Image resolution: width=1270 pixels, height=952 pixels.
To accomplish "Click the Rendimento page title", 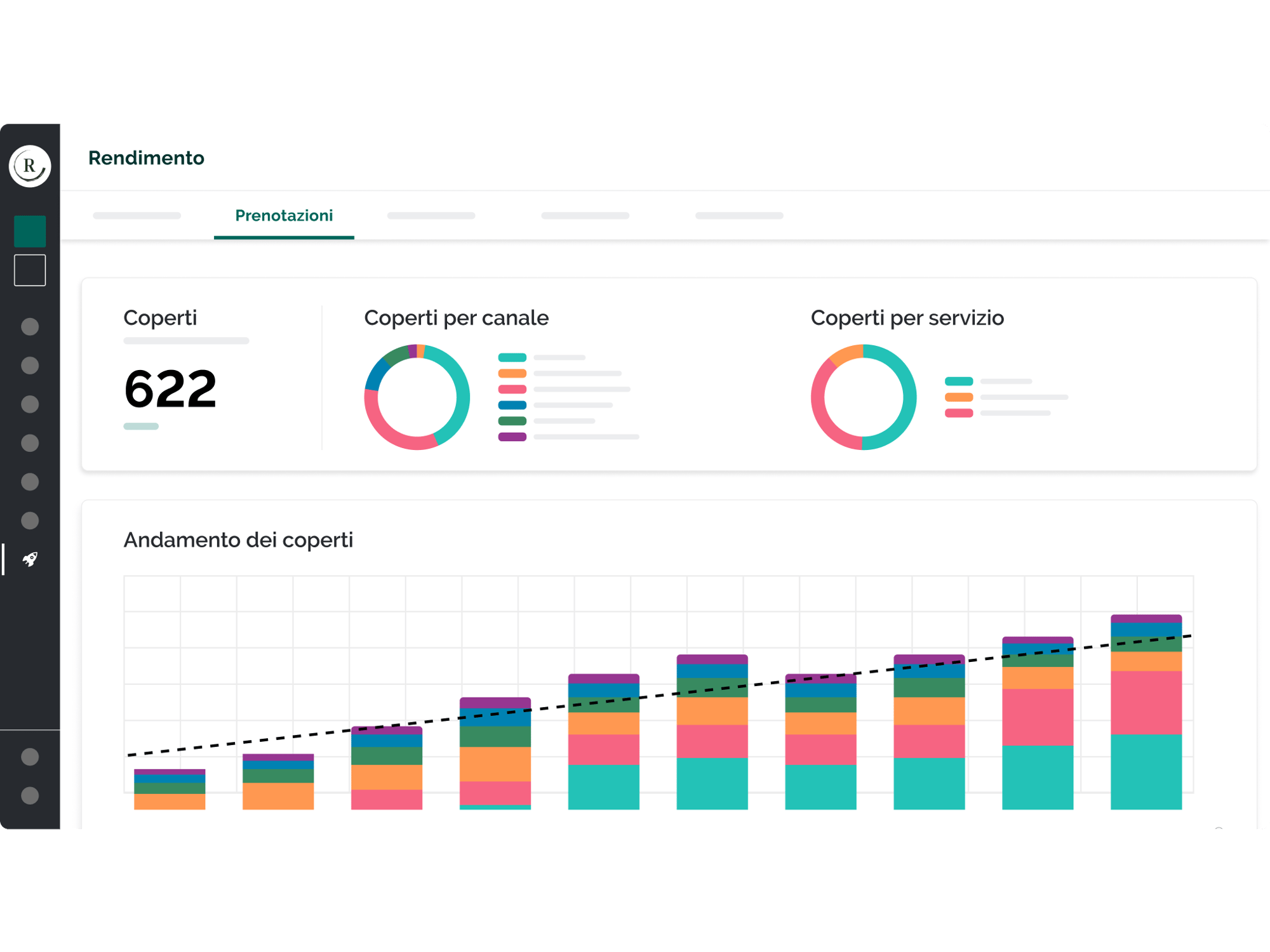I will tap(146, 158).
